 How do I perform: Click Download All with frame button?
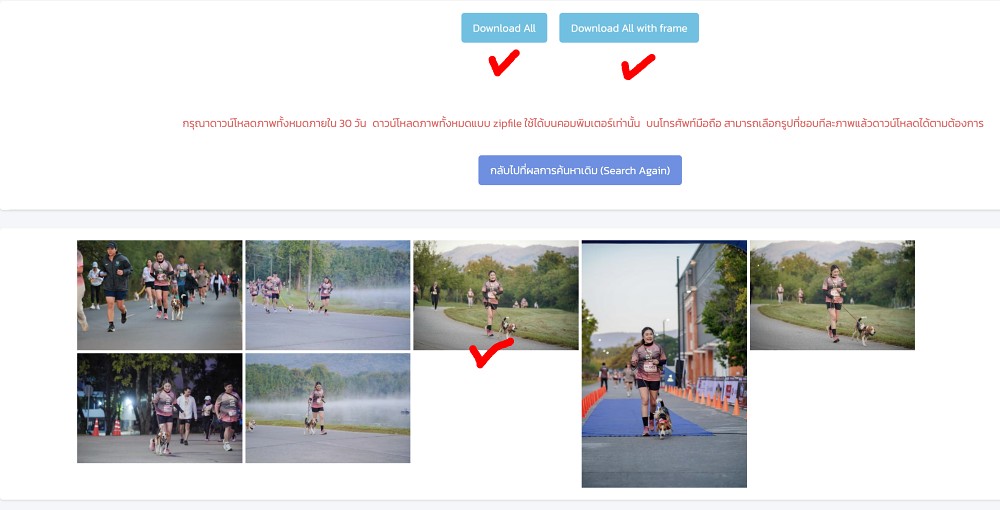pyautogui.click(x=629, y=28)
